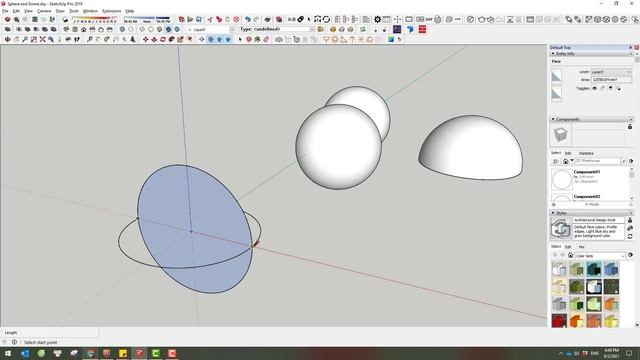Open the Camera menu

pos(44,11)
